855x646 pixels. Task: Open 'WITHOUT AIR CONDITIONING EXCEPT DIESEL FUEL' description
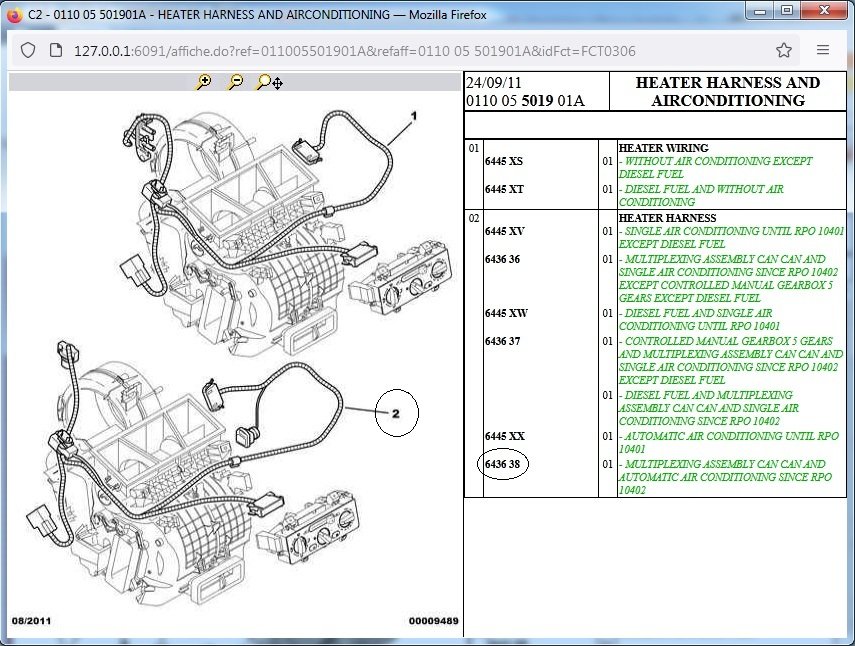(x=715, y=167)
